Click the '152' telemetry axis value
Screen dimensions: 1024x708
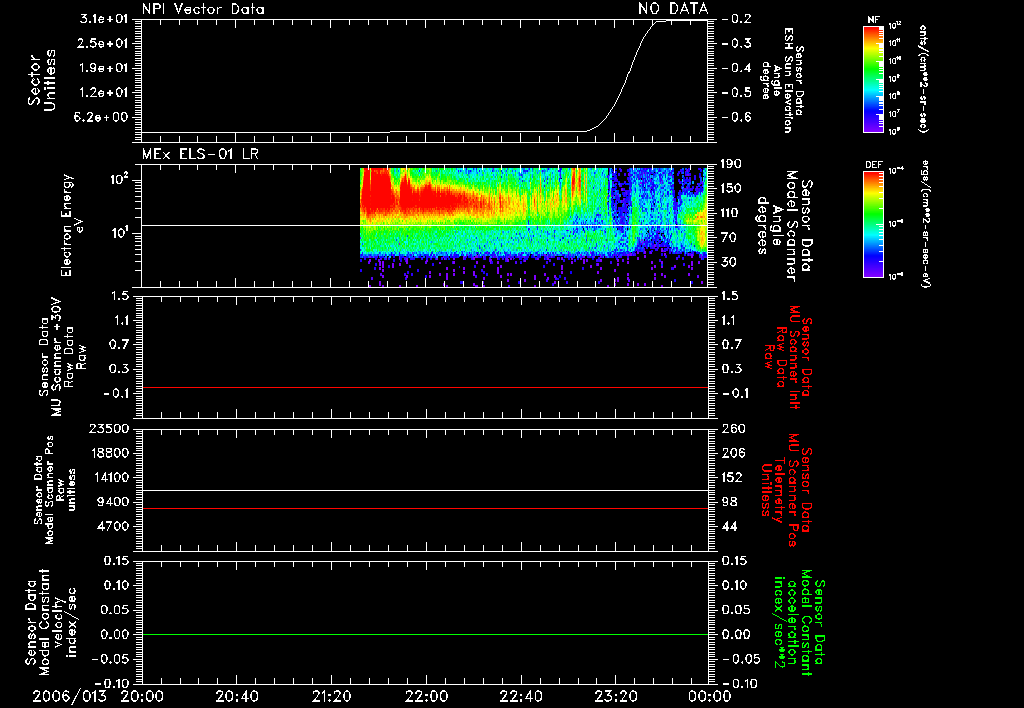tap(733, 477)
